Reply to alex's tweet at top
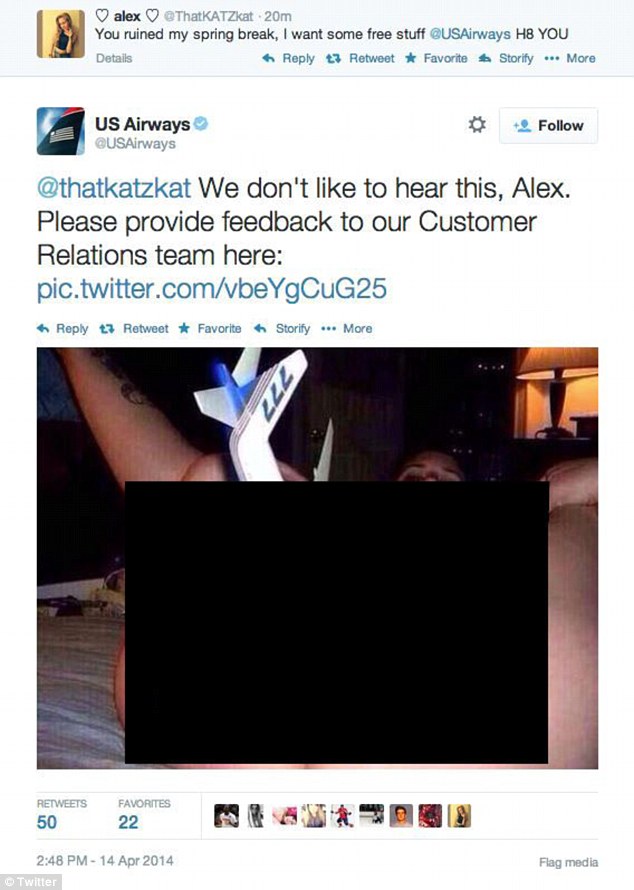This screenshot has height=890, width=634. (x=288, y=58)
